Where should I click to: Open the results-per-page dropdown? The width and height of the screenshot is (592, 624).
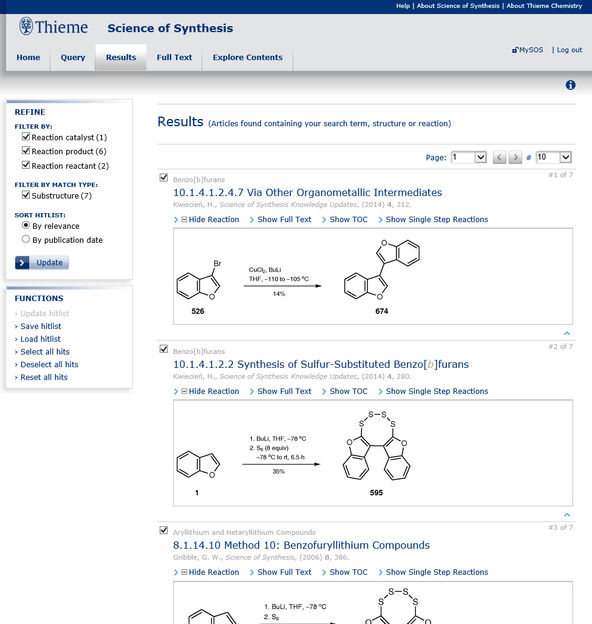(x=554, y=157)
